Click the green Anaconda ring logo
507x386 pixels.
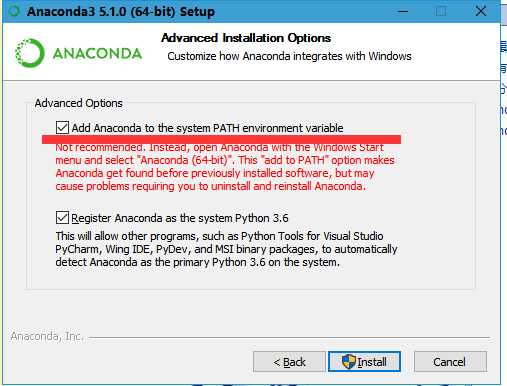click(30, 53)
